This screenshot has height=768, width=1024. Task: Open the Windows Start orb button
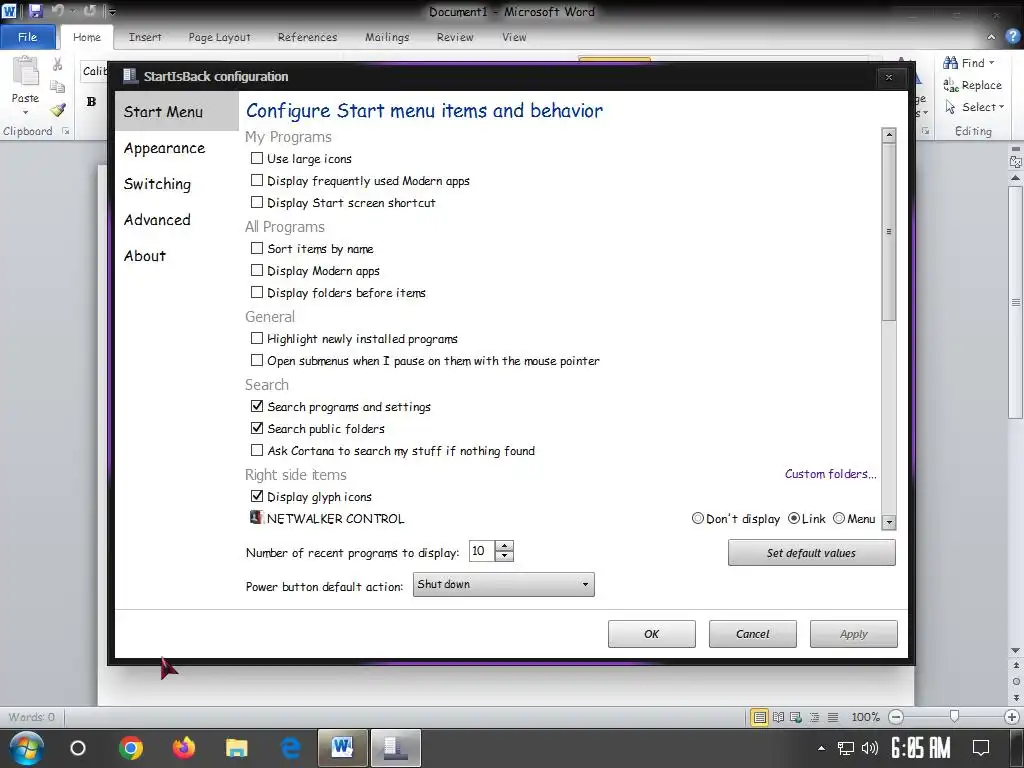point(25,748)
